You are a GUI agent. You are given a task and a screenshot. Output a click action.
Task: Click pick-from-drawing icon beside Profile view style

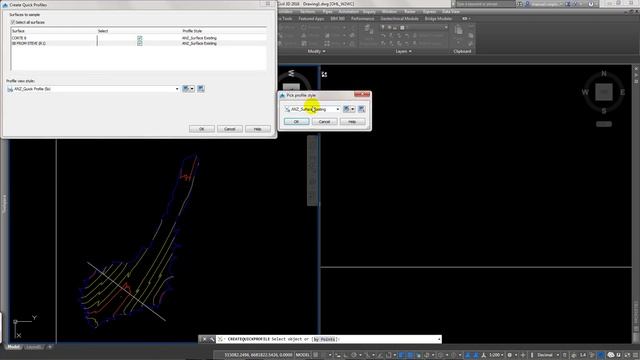[x=201, y=89]
